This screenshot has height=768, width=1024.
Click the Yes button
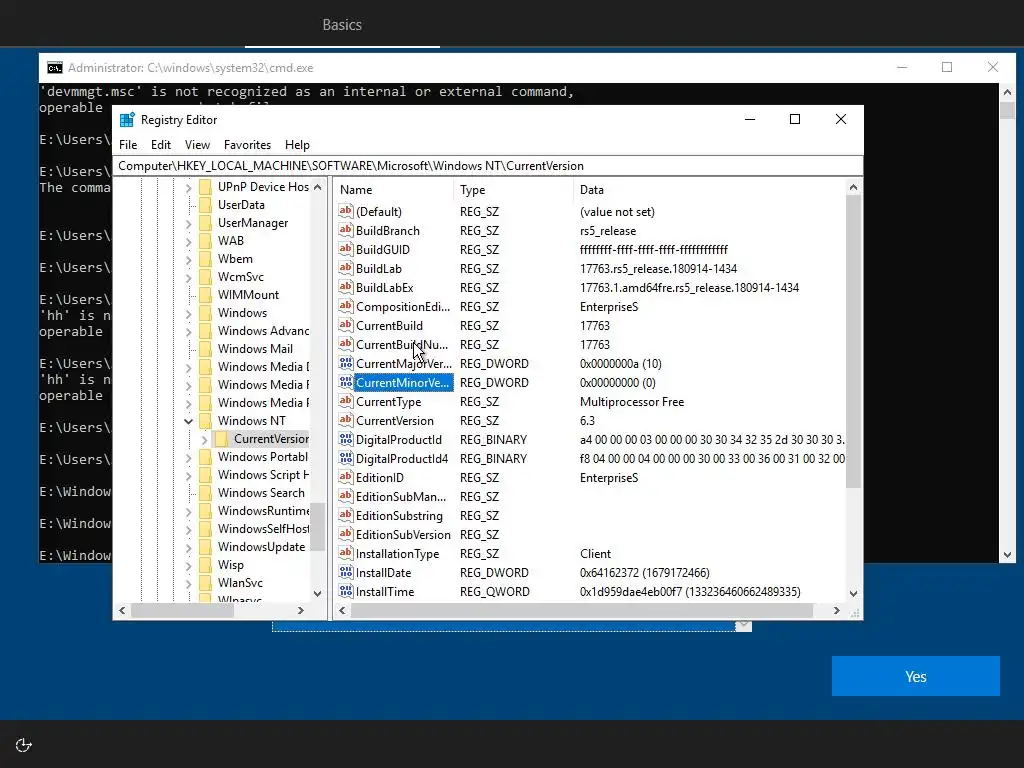click(x=916, y=676)
